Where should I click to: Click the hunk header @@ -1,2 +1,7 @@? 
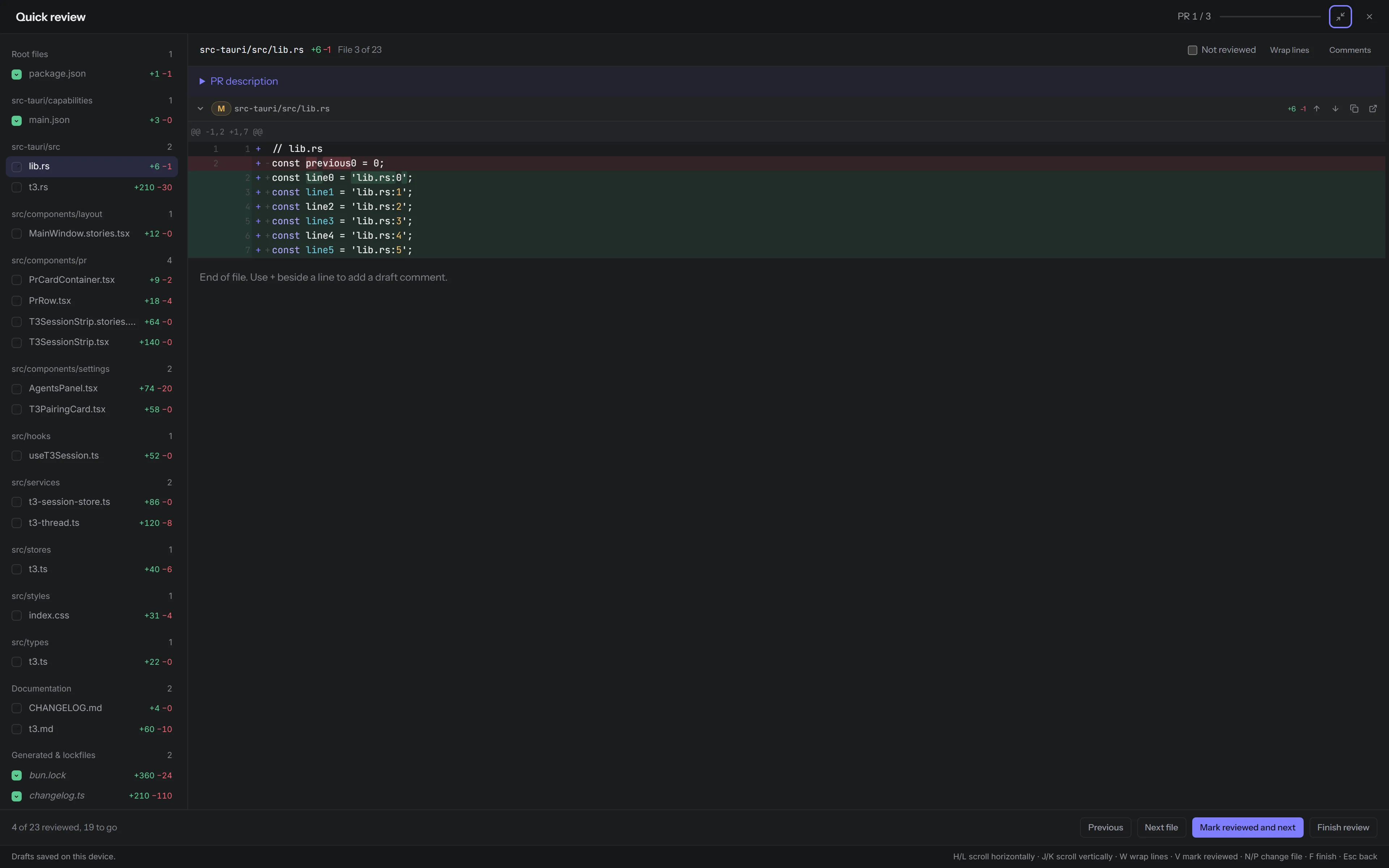click(227, 132)
